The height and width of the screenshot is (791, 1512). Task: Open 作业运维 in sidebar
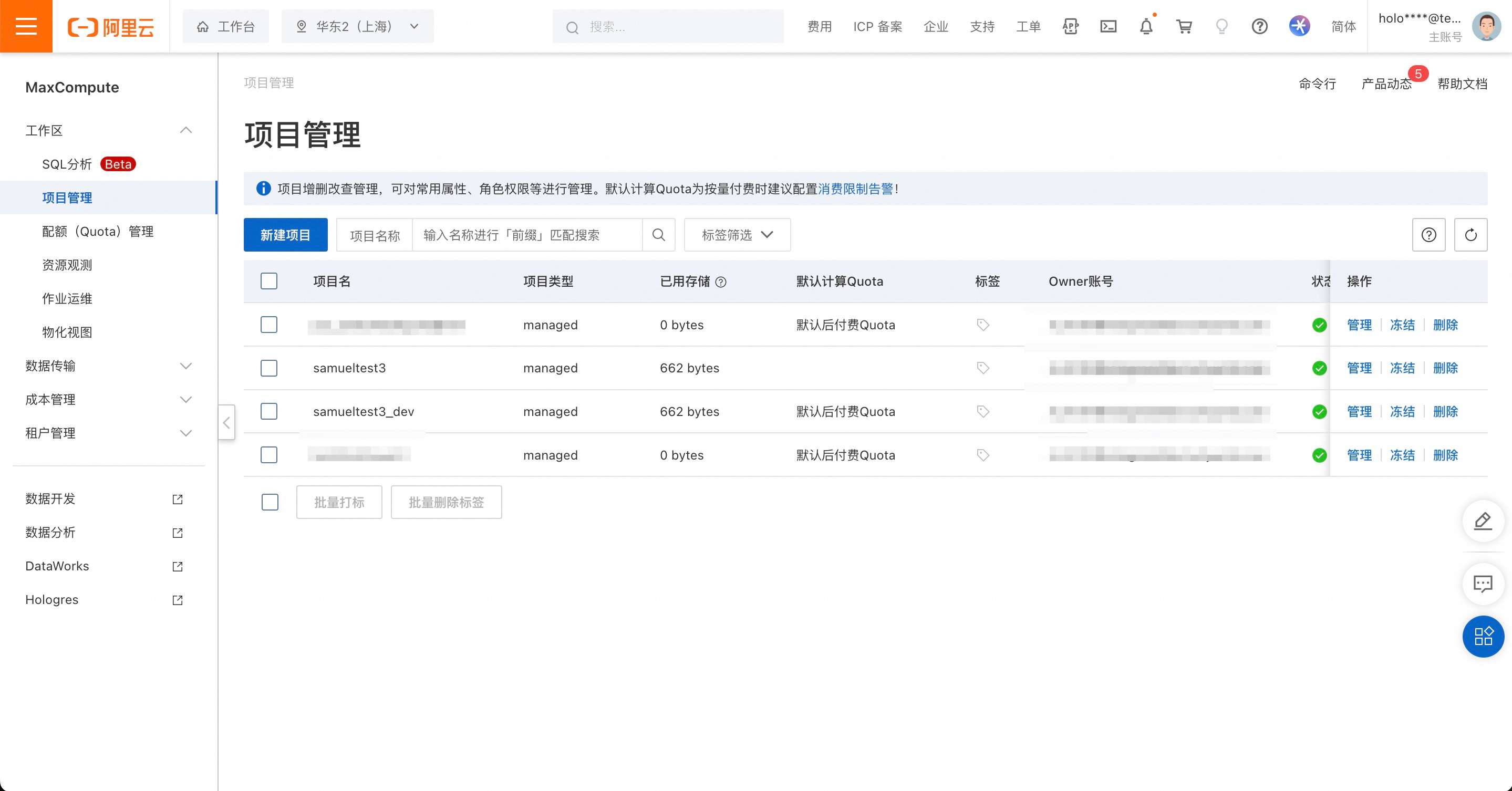pos(109,298)
